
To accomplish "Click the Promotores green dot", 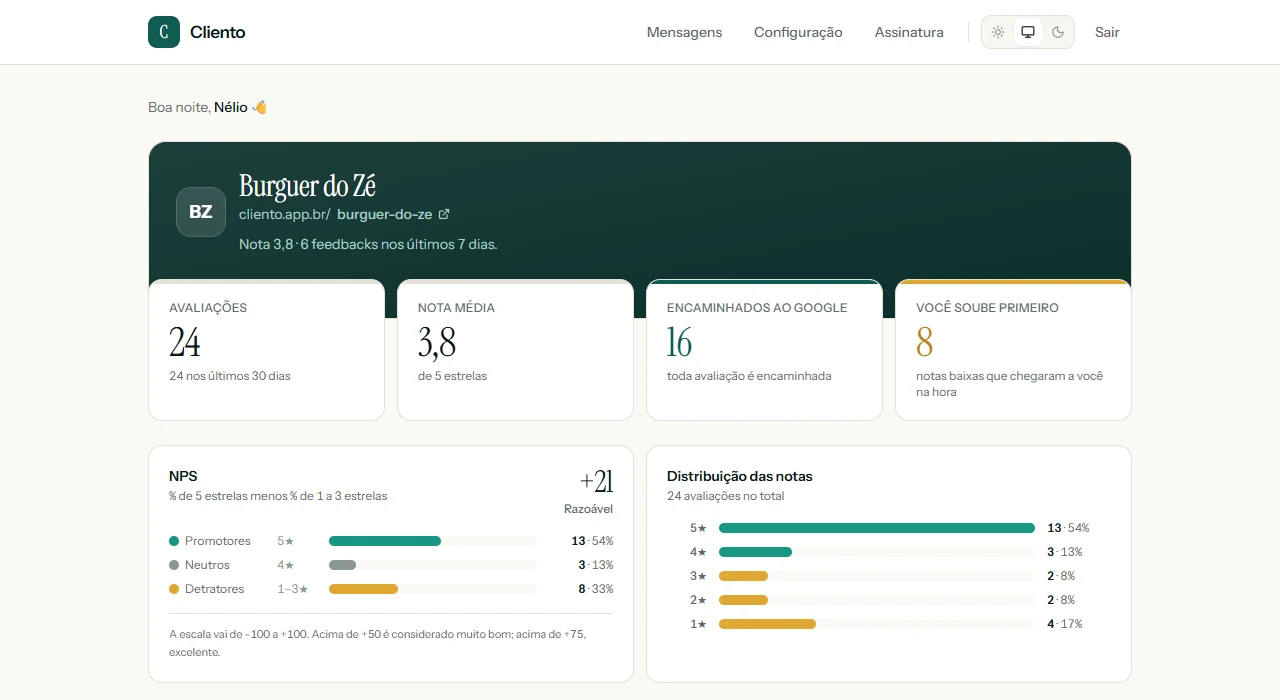I will click(174, 541).
